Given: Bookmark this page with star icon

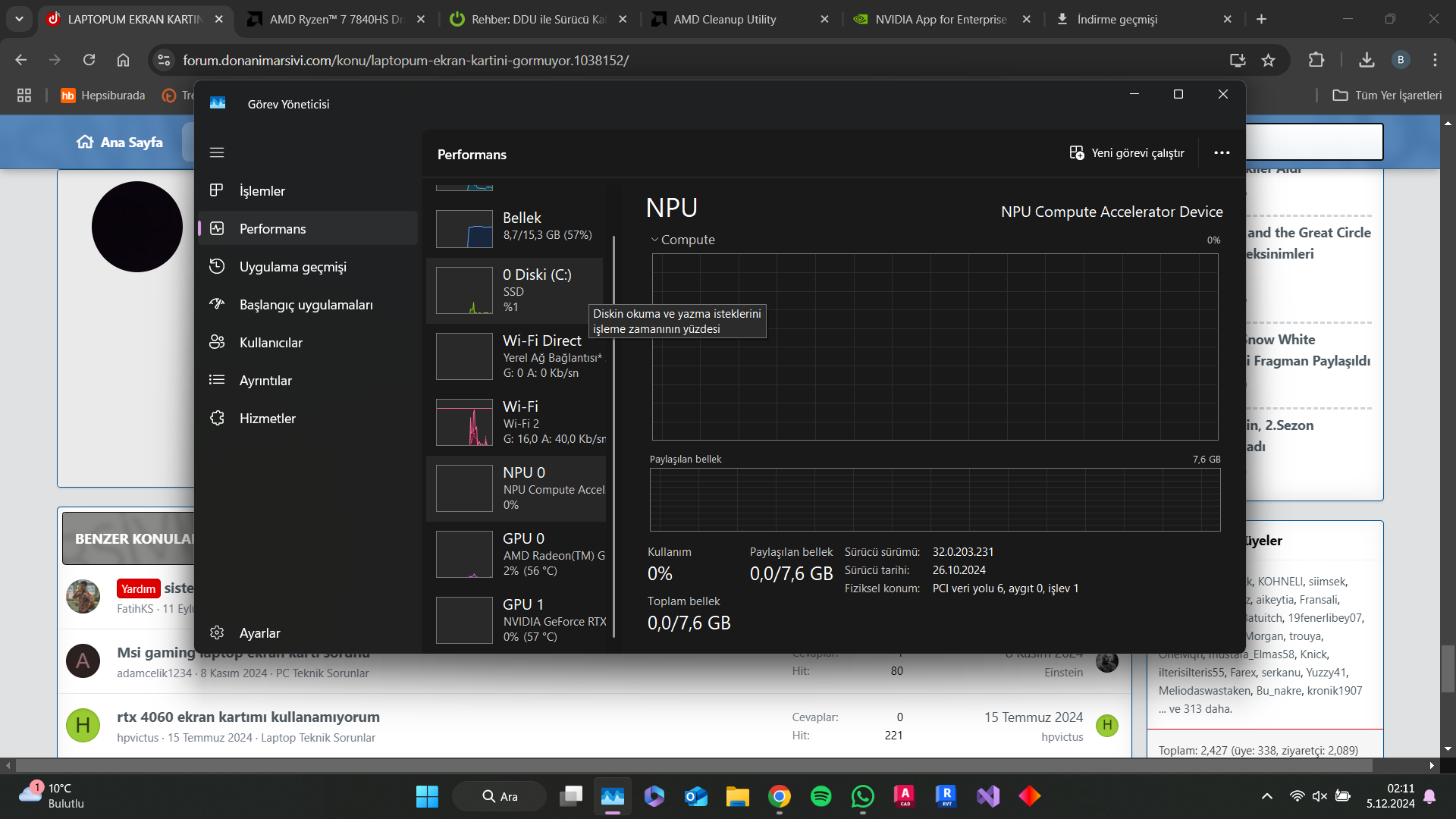Looking at the screenshot, I should (1268, 60).
